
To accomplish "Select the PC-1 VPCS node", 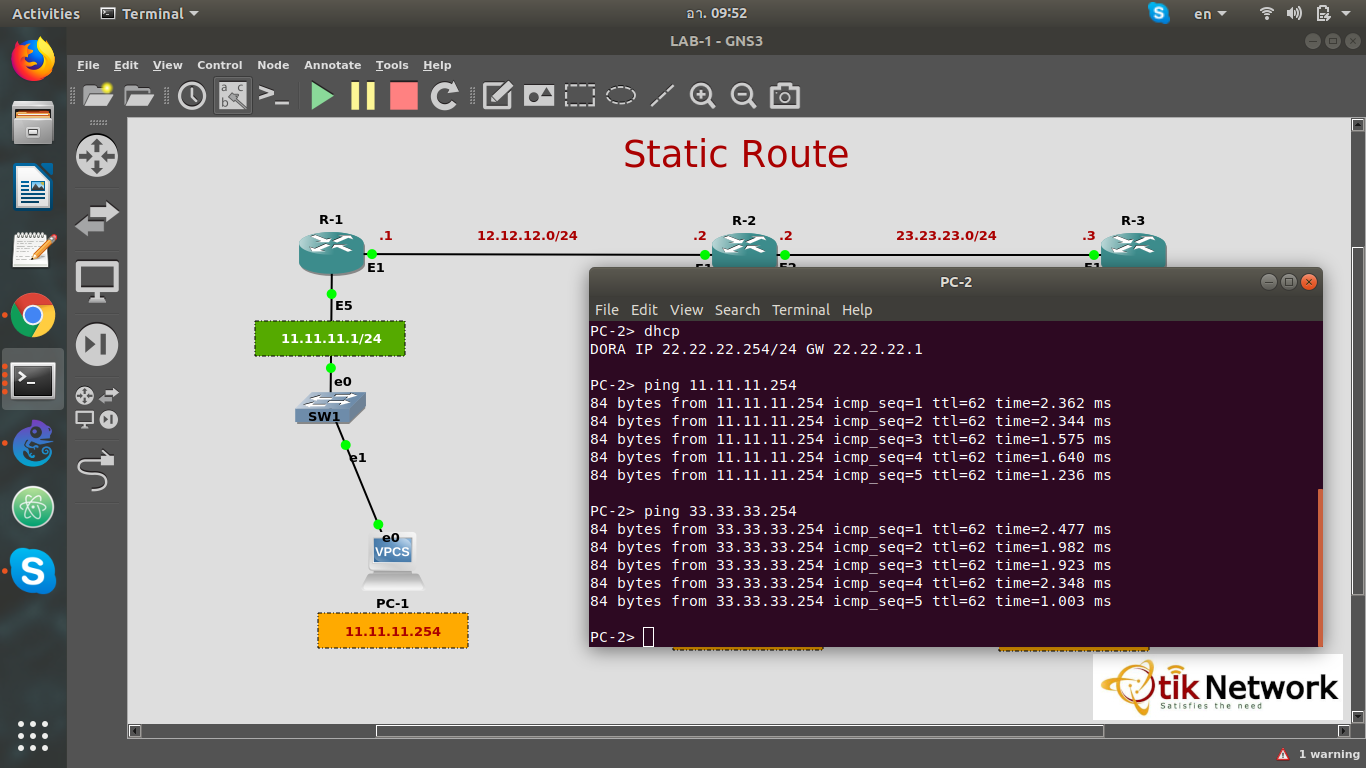I will pyautogui.click(x=393, y=561).
